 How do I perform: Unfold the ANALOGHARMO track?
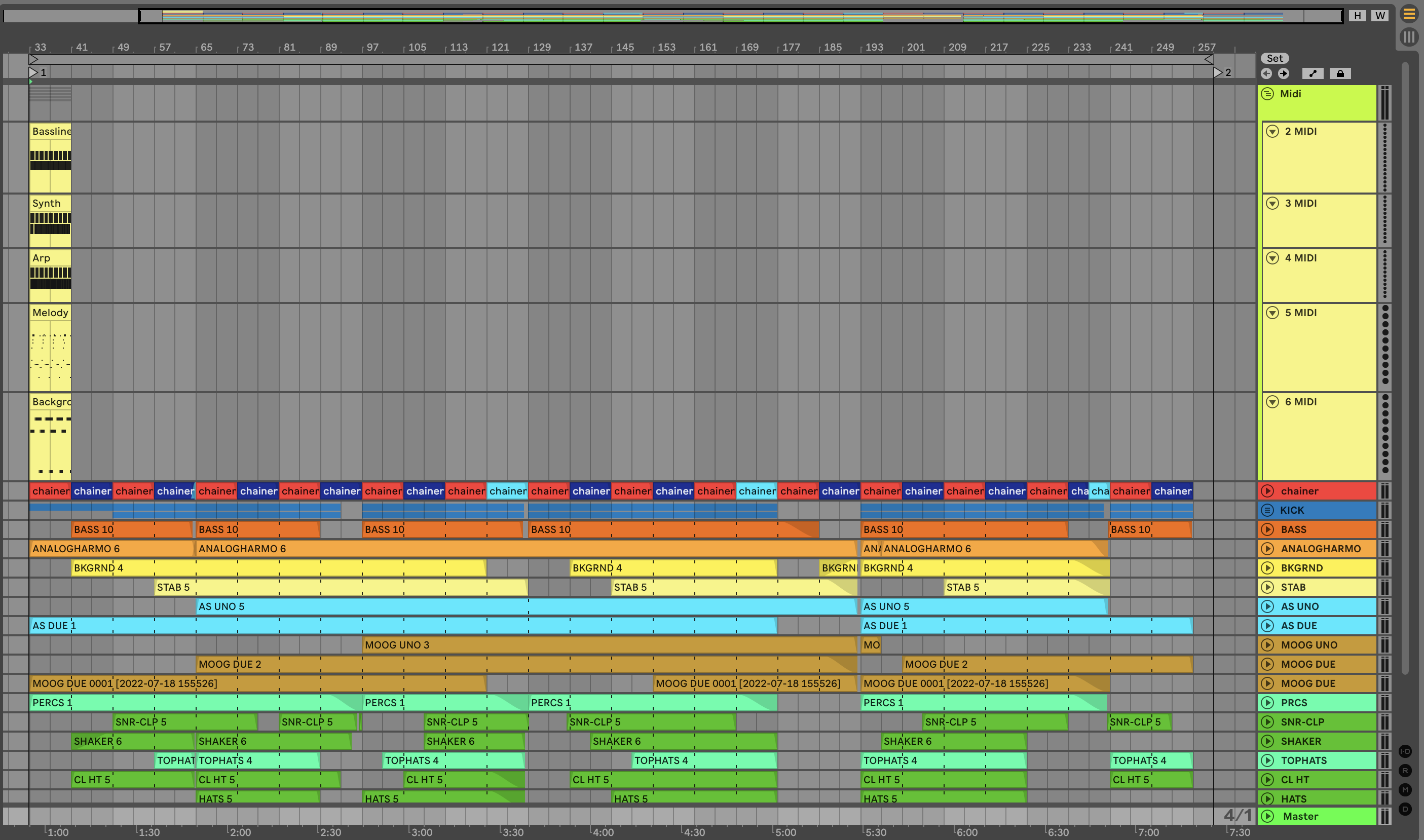1268,549
